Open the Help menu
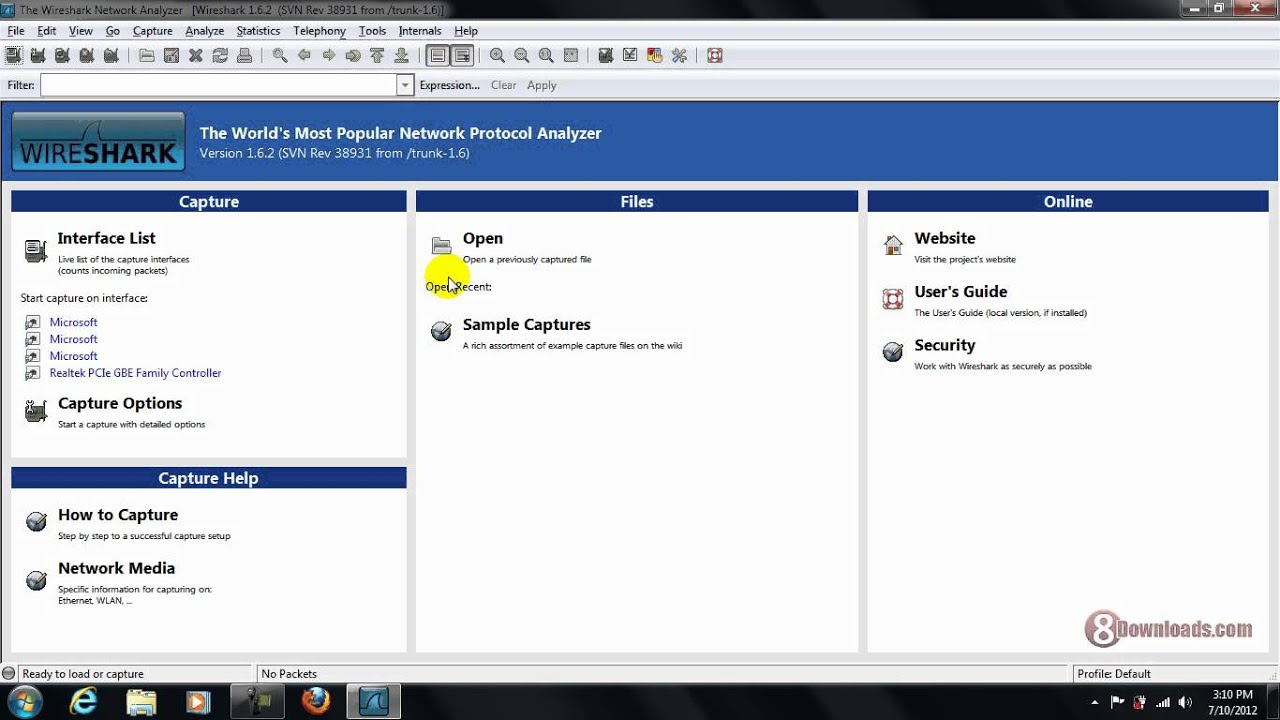Image resolution: width=1280 pixels, height=720 pixels. pyautogui.click(x=466, y=31)
